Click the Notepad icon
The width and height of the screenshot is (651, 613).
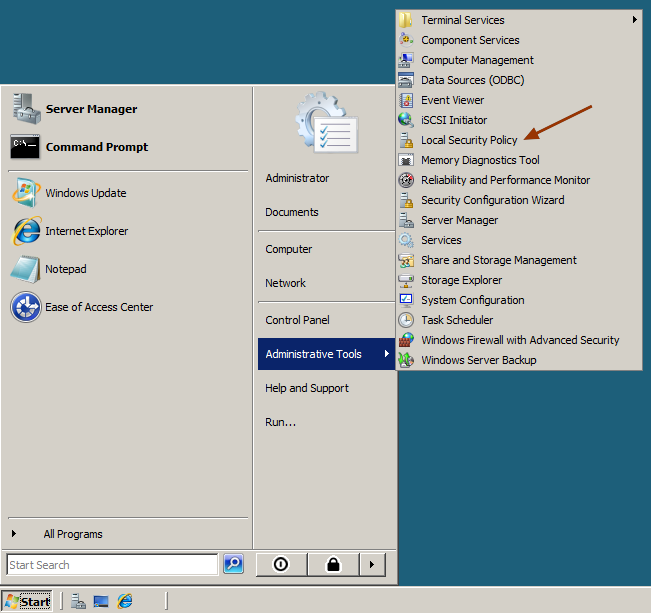[x=25, y=269]
